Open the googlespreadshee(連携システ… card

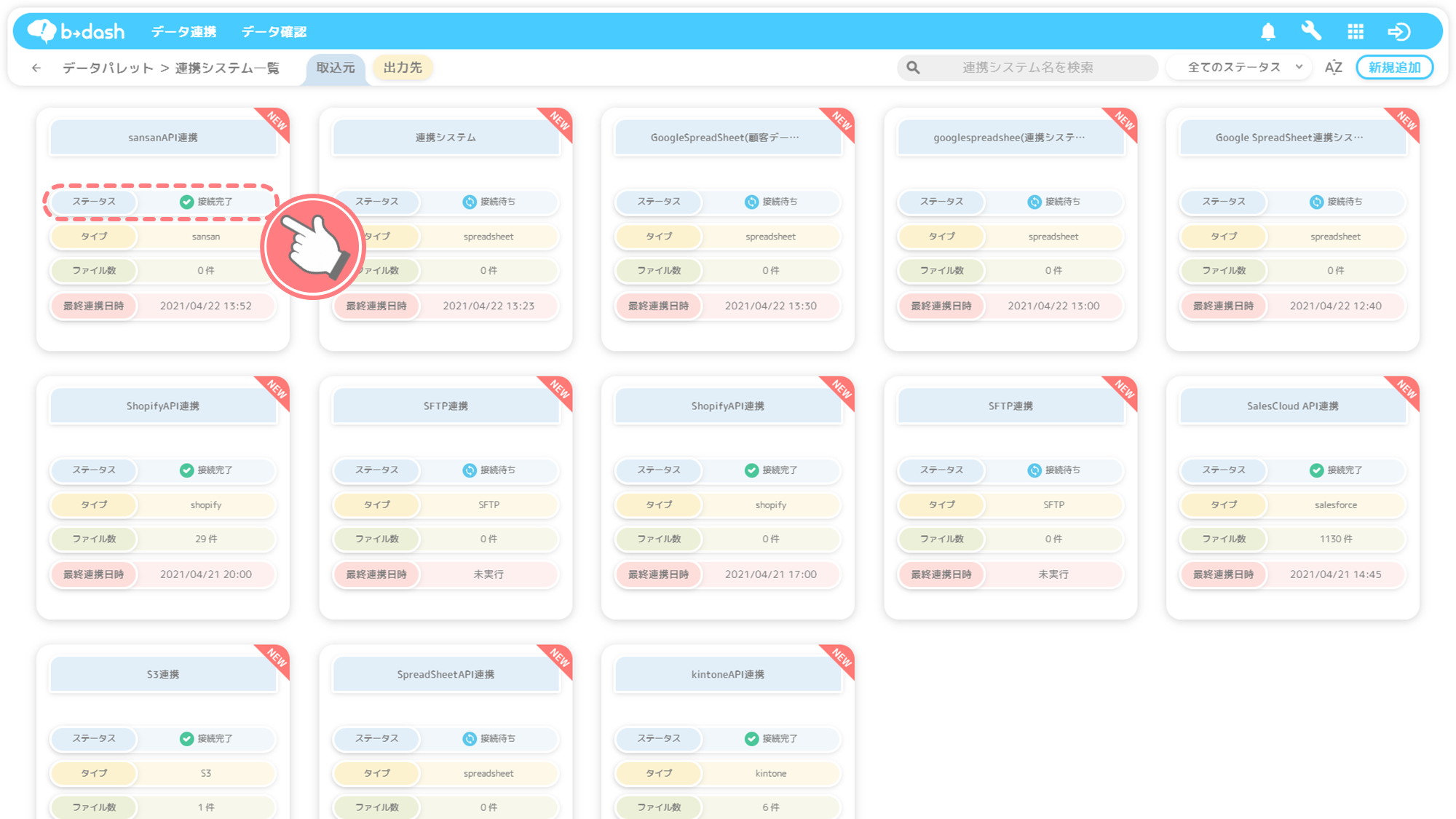1010,138
